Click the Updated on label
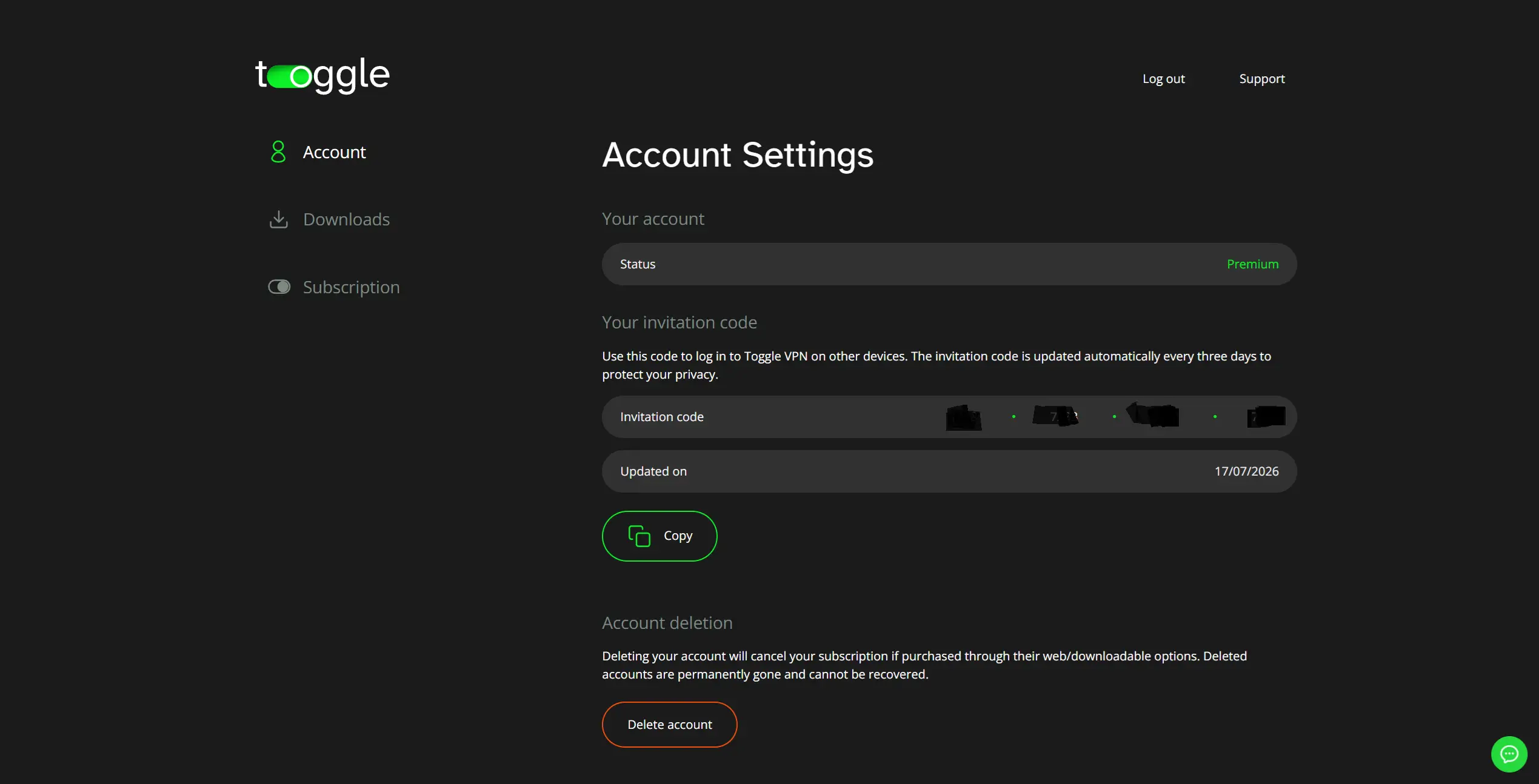The width and height of the screenshot is (1539, 784). tap(653, 471)
